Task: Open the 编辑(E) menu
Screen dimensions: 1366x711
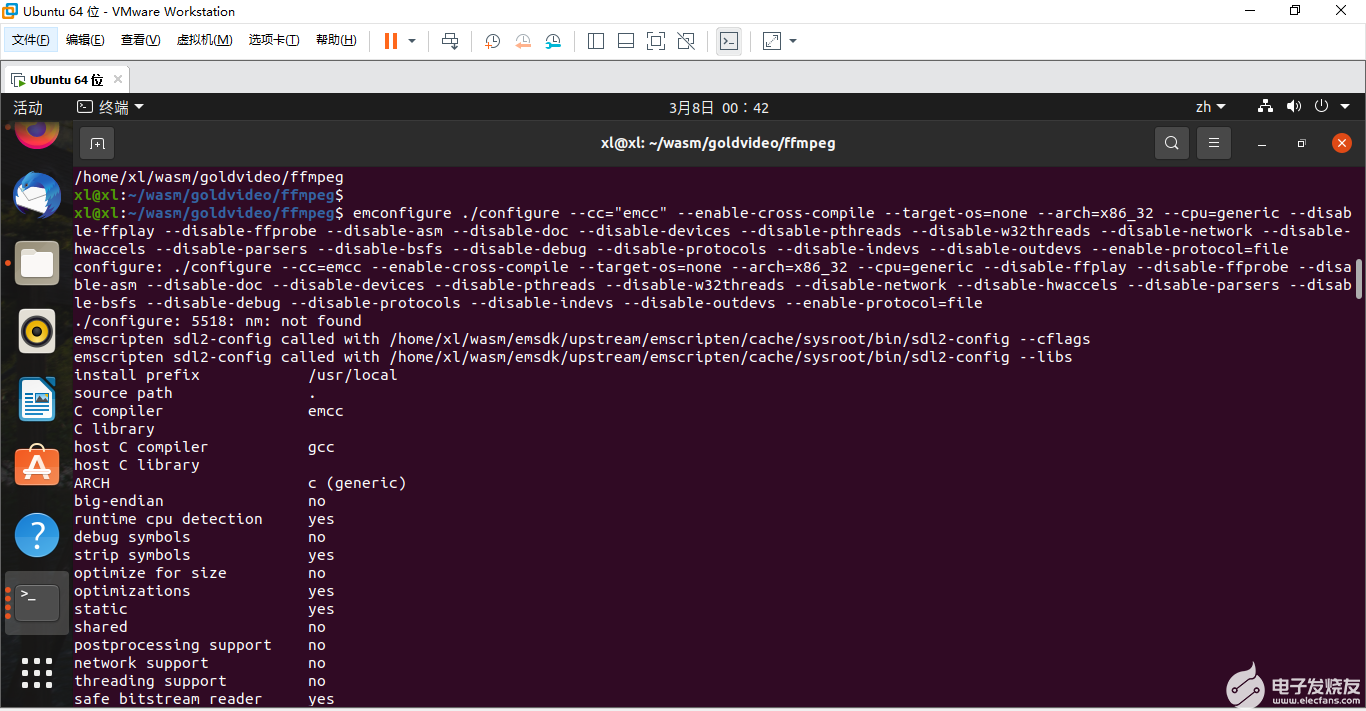Action: (x=85, y=40)
